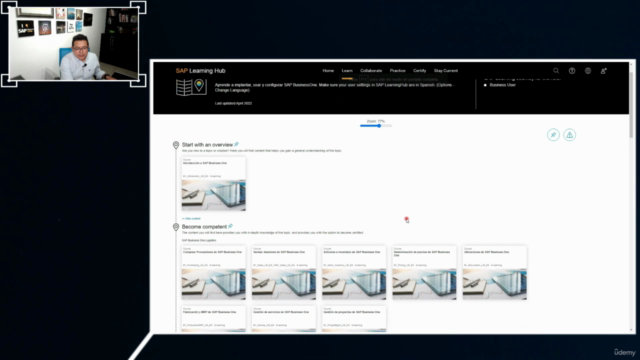Open the Gestión de proyectos course card
Image resolution: width=640 pixels, height=360 pixels.
point(354,319)
